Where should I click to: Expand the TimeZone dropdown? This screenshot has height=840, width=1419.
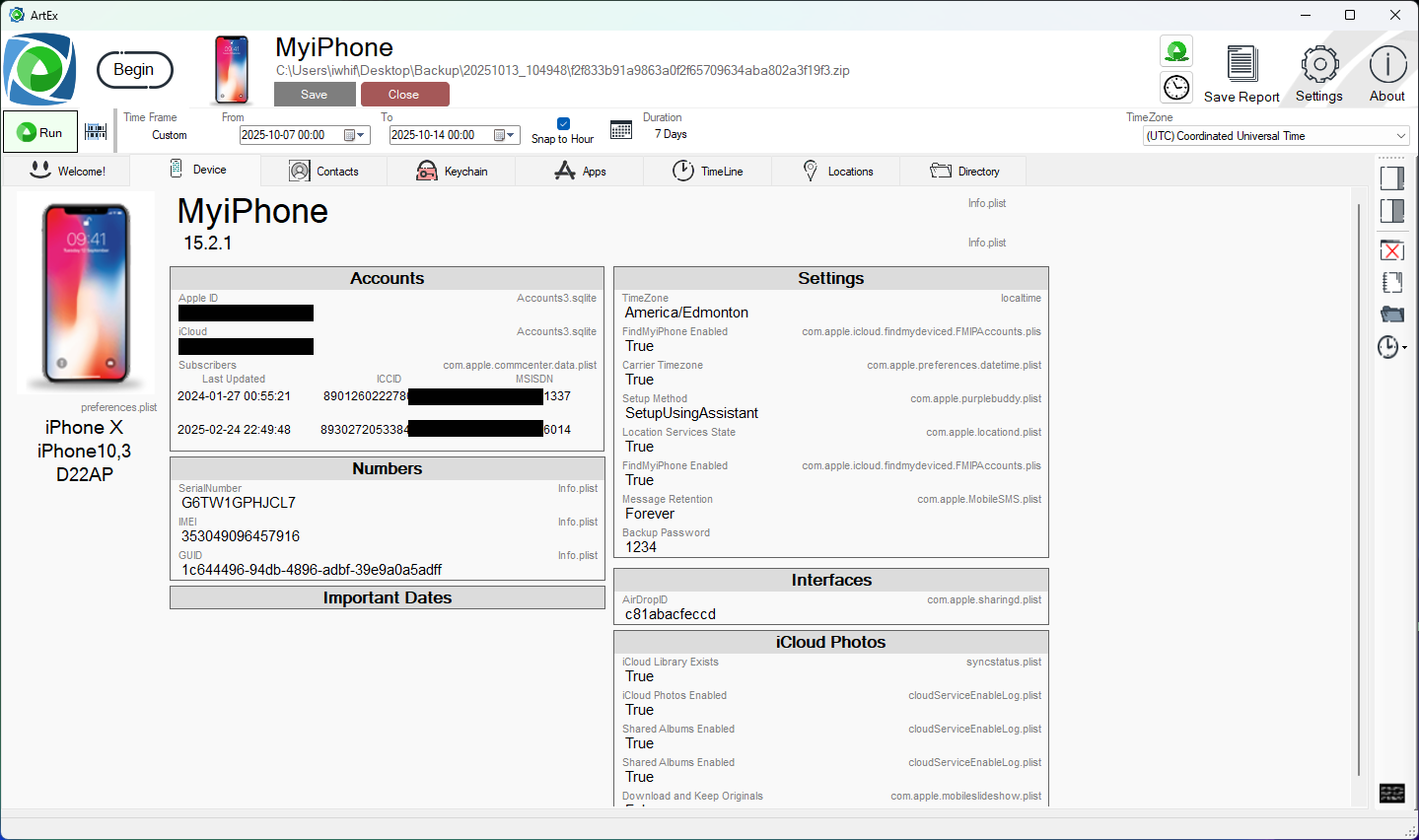click(x=1400, y=136)
